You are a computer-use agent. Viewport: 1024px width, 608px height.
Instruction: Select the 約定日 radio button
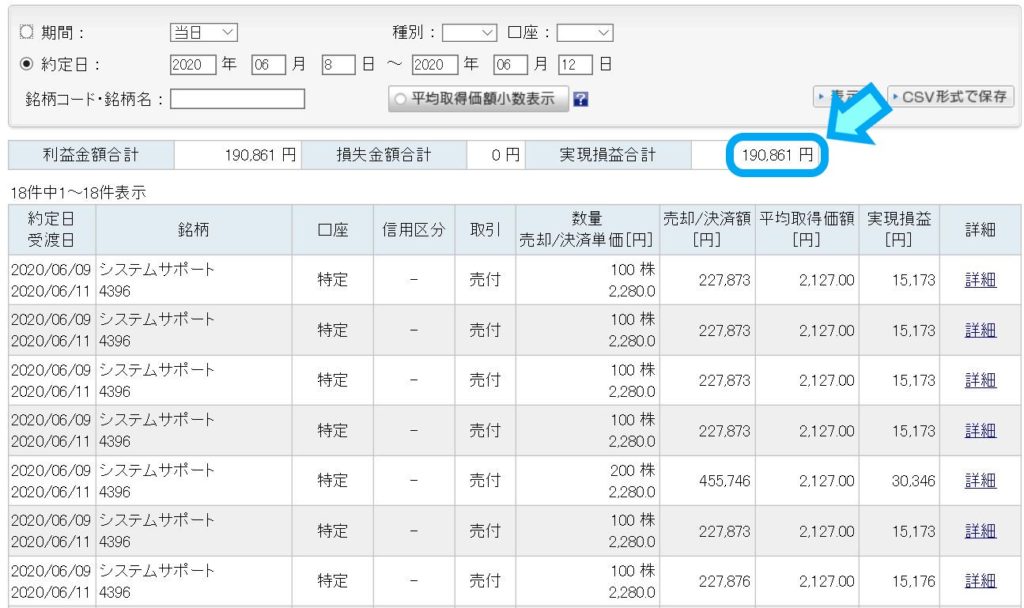(x=26, y=64)
